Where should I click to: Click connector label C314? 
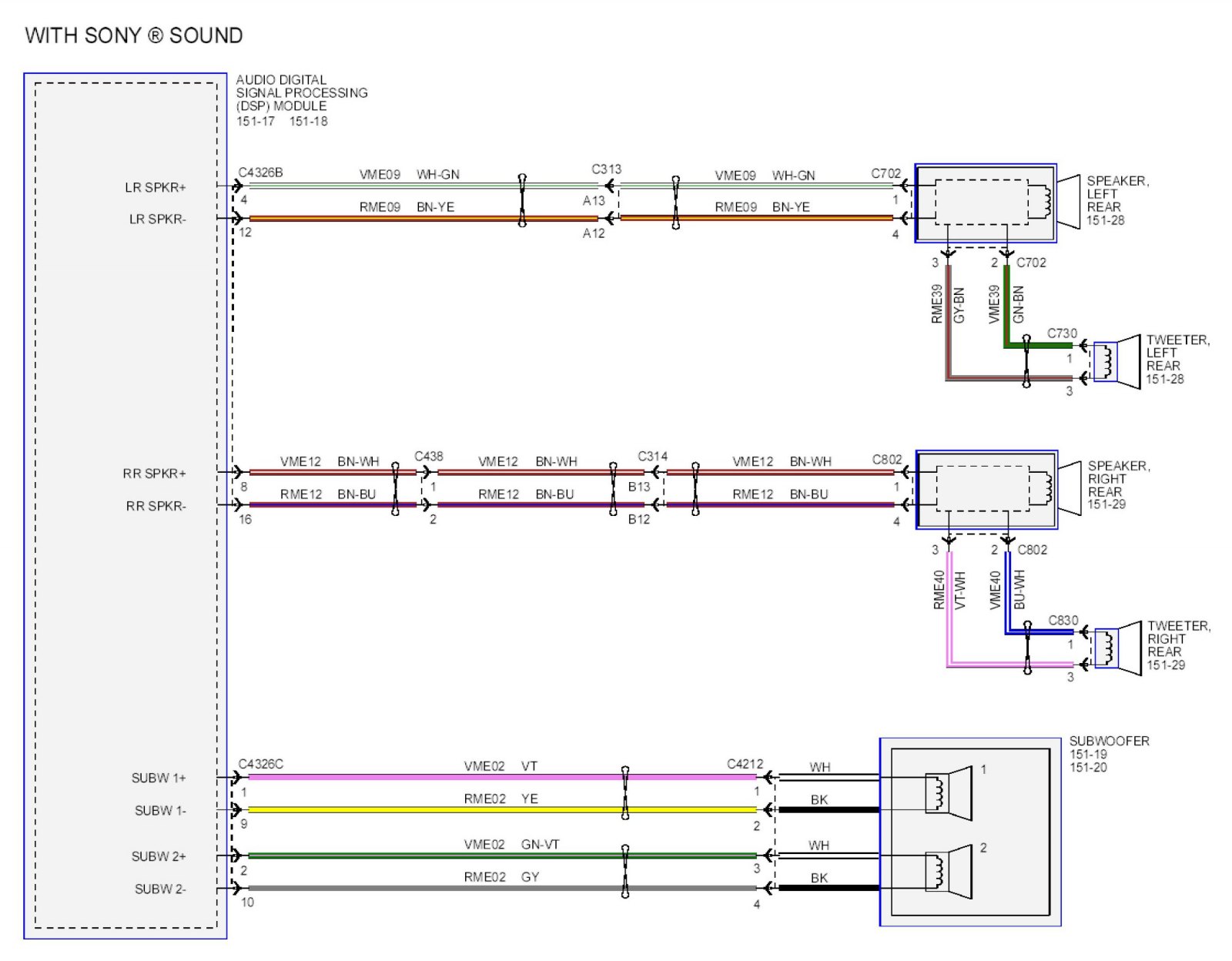[x=653, y=456]
